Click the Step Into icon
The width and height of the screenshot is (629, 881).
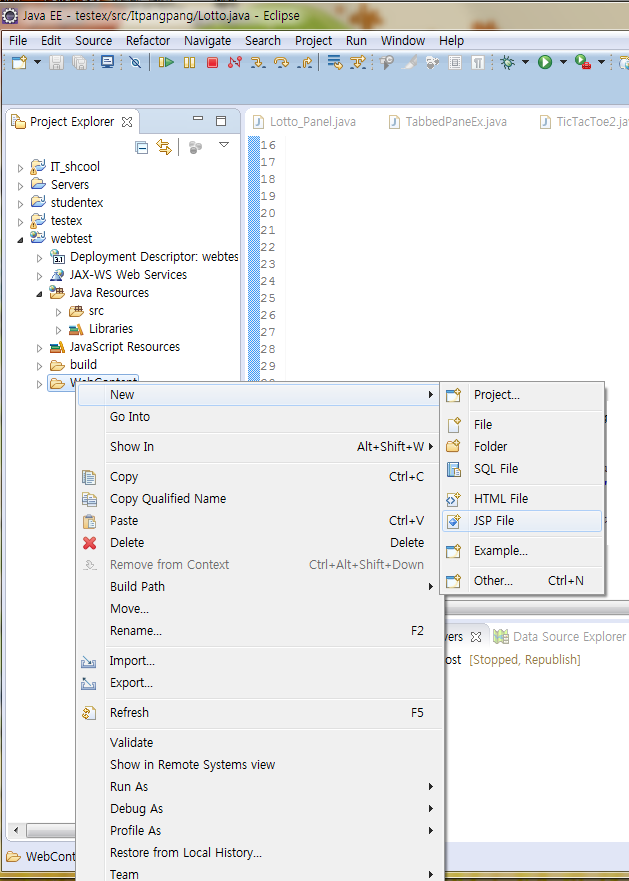(x=258, y=62)
